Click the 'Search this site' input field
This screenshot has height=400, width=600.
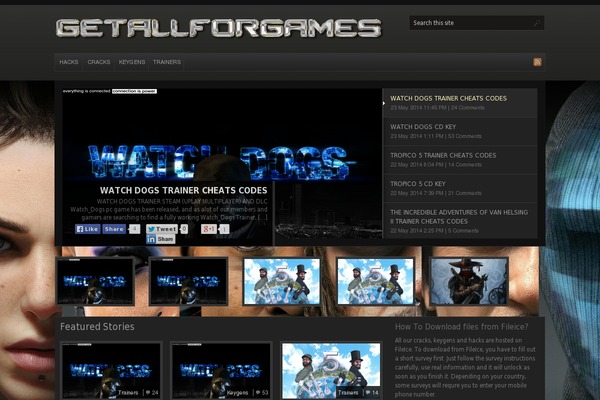[x=468, y=22]
